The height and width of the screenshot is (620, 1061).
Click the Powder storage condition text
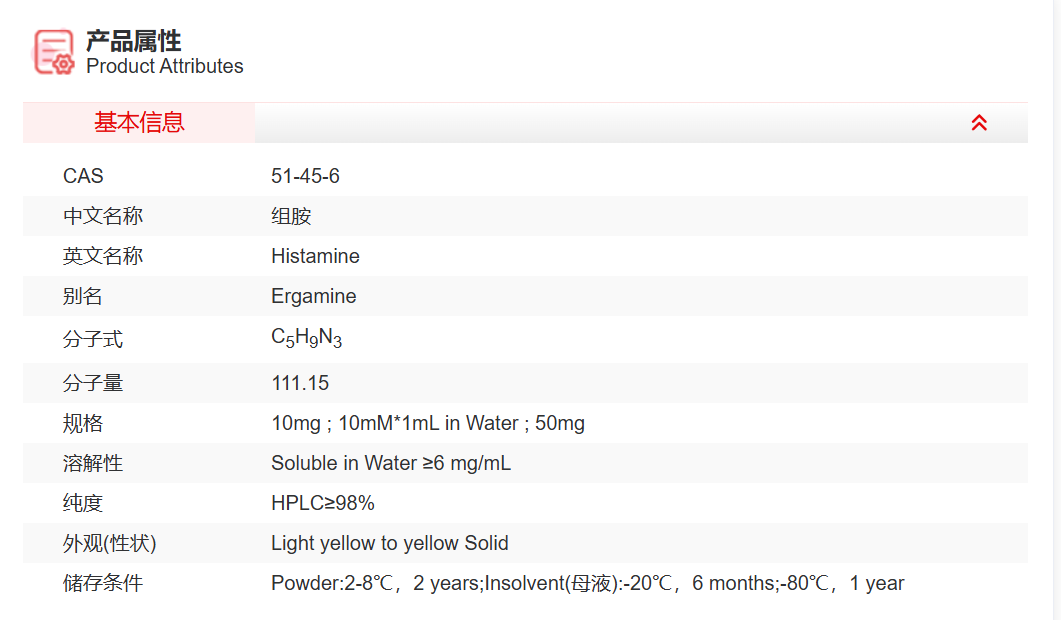point(587,583)
